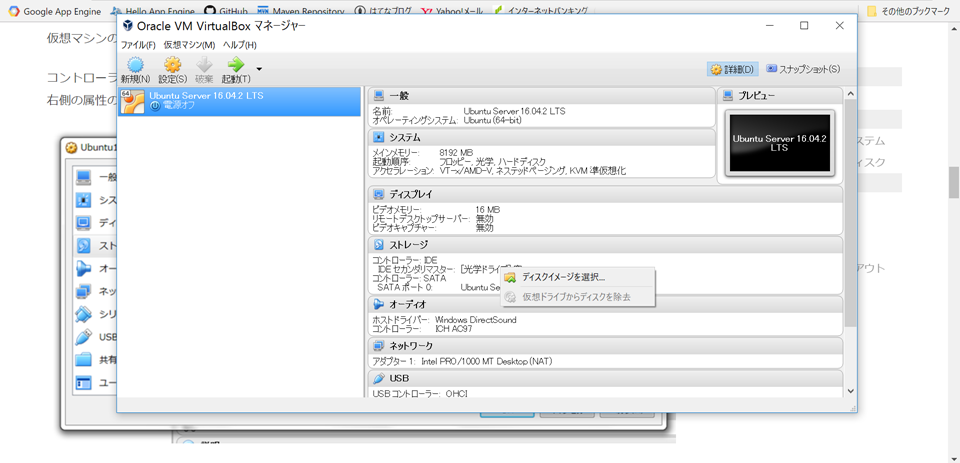Screen dimensions: 960x463
Task: Click the Preview (プレビュー) section icon
Action: pyautogui.click(x=728, y=96)
